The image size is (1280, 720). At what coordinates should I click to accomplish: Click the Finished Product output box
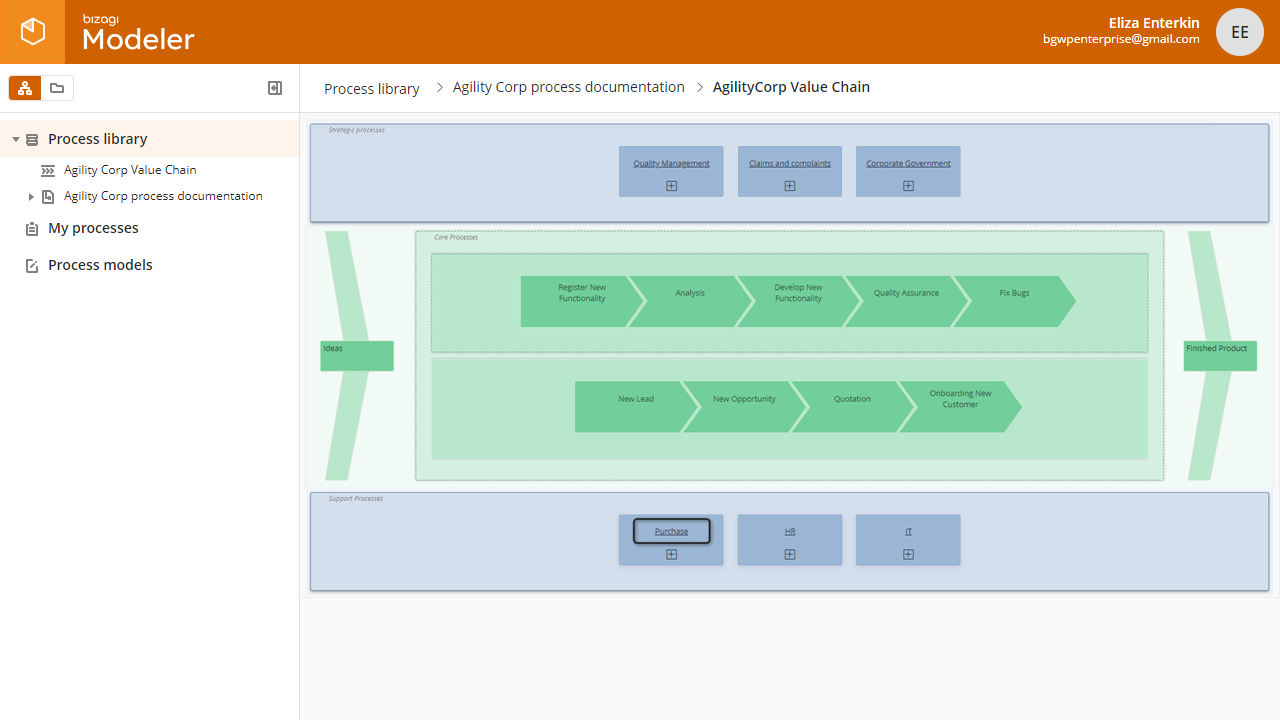1220,356
